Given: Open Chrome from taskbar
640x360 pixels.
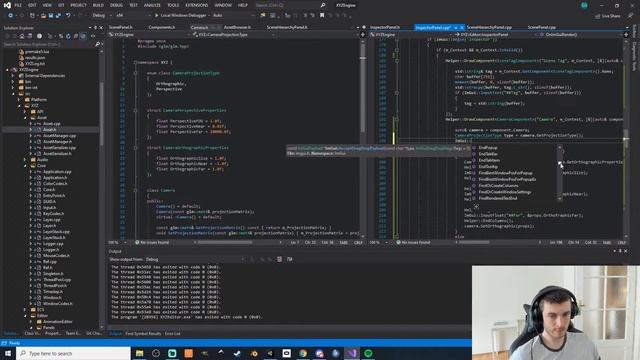Looking at the screenshot, I should coord(303,353).
